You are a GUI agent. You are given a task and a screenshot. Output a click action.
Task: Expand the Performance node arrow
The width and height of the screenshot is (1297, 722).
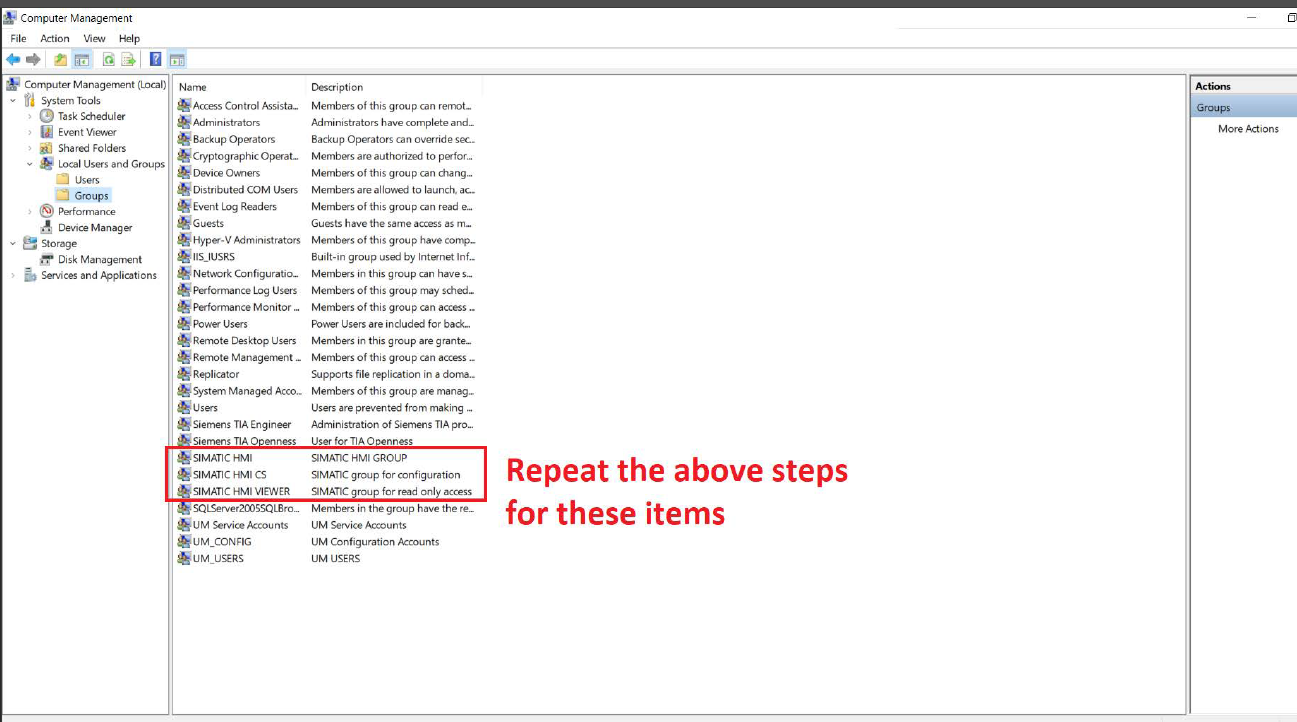(x=30, y=211)
